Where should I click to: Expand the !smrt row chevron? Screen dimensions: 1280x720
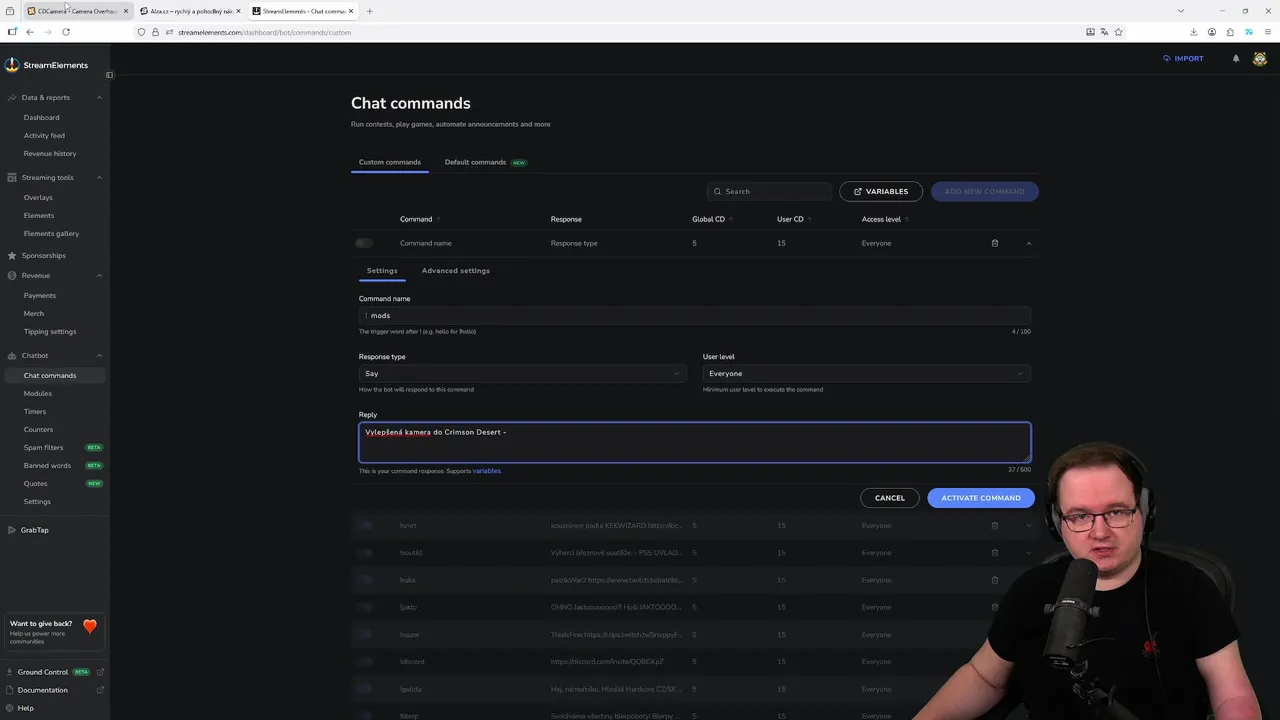pos(1029,525)
